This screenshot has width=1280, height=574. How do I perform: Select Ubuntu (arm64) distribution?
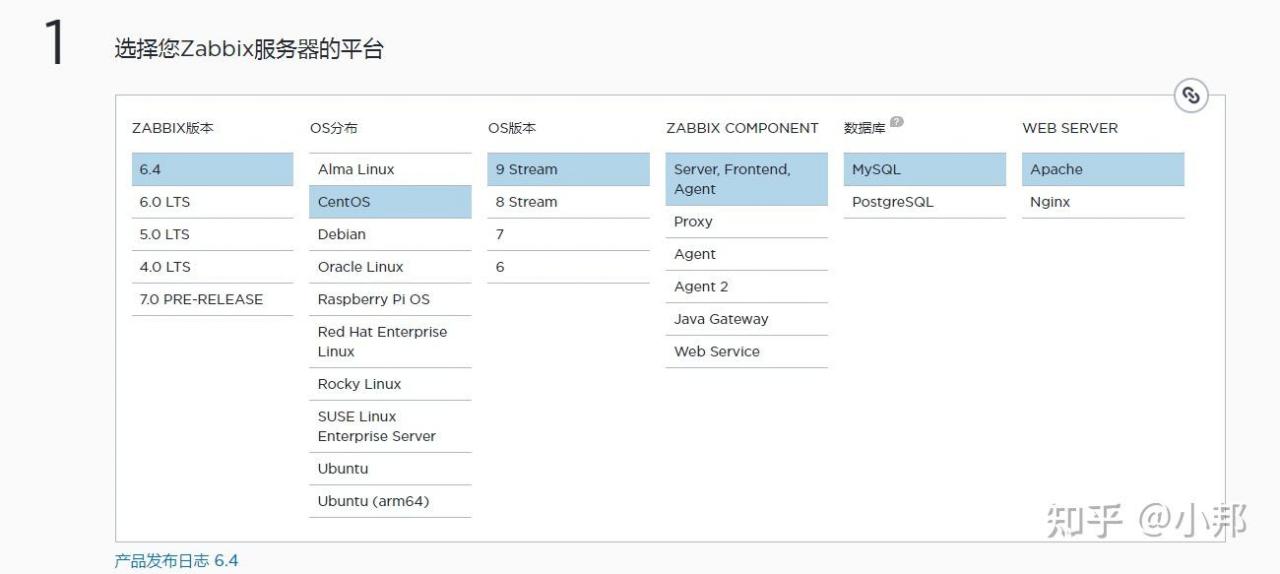[390, 501]
